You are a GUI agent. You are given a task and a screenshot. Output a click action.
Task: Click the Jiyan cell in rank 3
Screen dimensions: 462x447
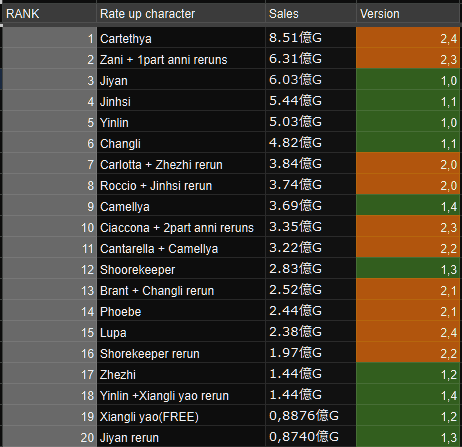tap(181, 80)
